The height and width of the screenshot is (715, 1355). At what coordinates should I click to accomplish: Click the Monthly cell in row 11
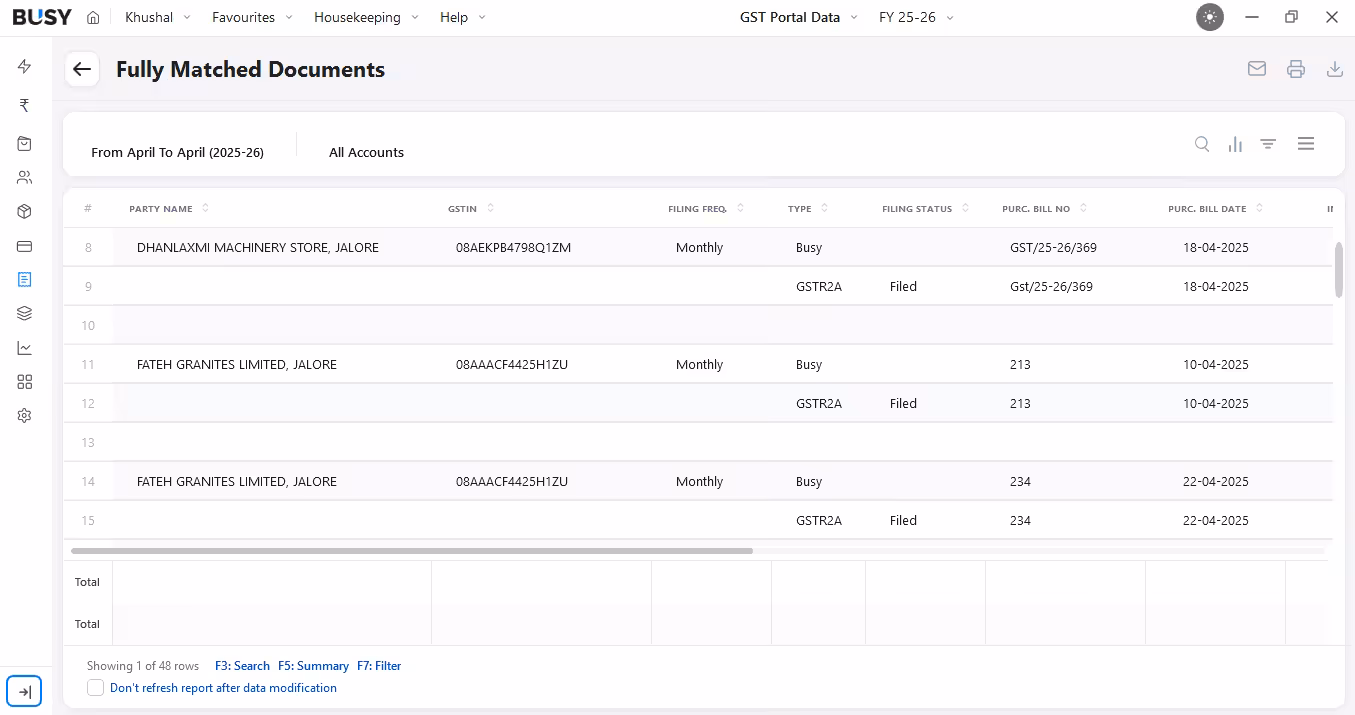coord(699,365)
